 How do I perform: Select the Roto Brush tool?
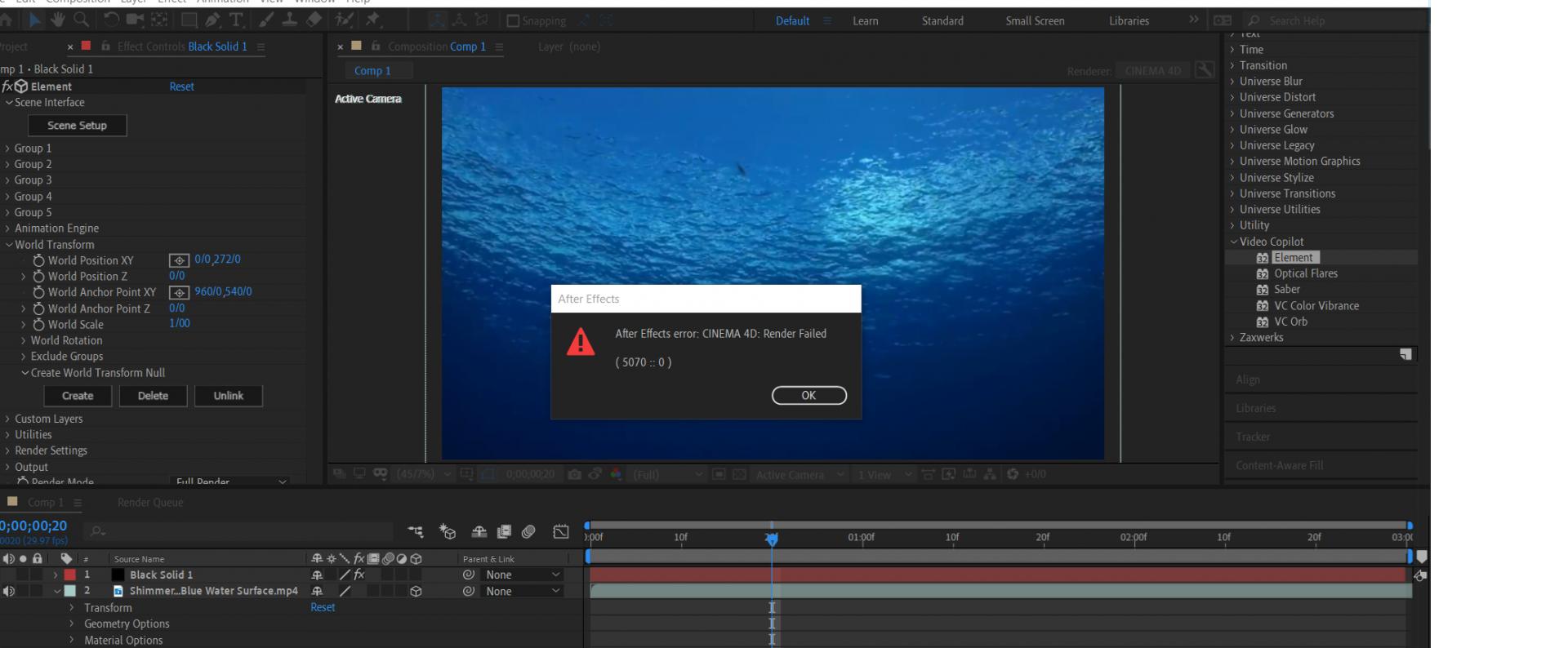coord(345,20)
